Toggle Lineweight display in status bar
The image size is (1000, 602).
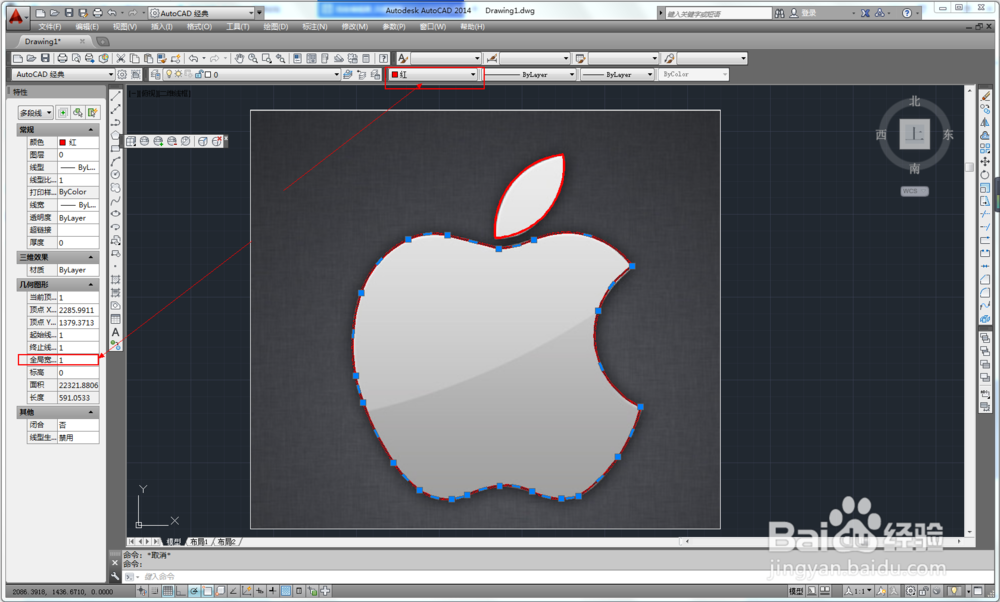[x=272, y=591]
